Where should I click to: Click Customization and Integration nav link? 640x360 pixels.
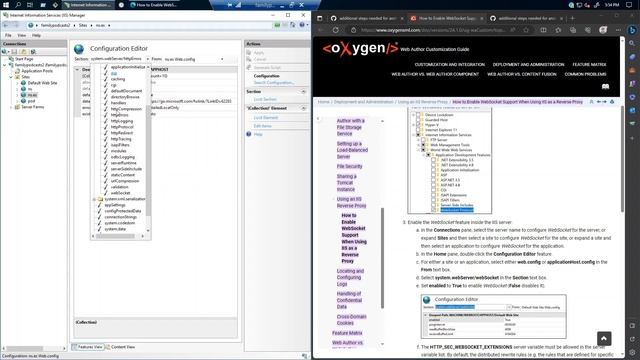(449, 64)
